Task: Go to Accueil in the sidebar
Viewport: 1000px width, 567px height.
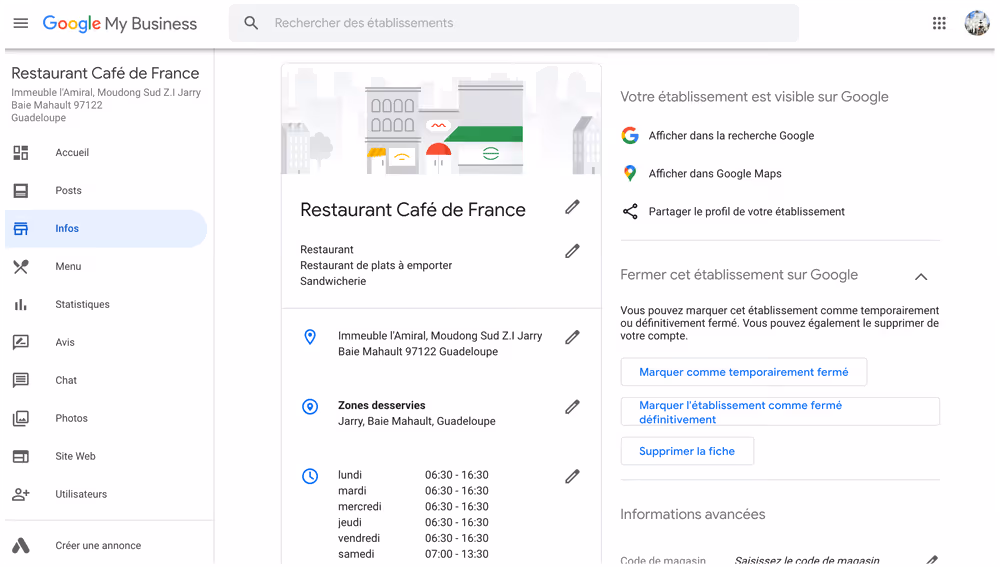Action: [x=106, y=152]
